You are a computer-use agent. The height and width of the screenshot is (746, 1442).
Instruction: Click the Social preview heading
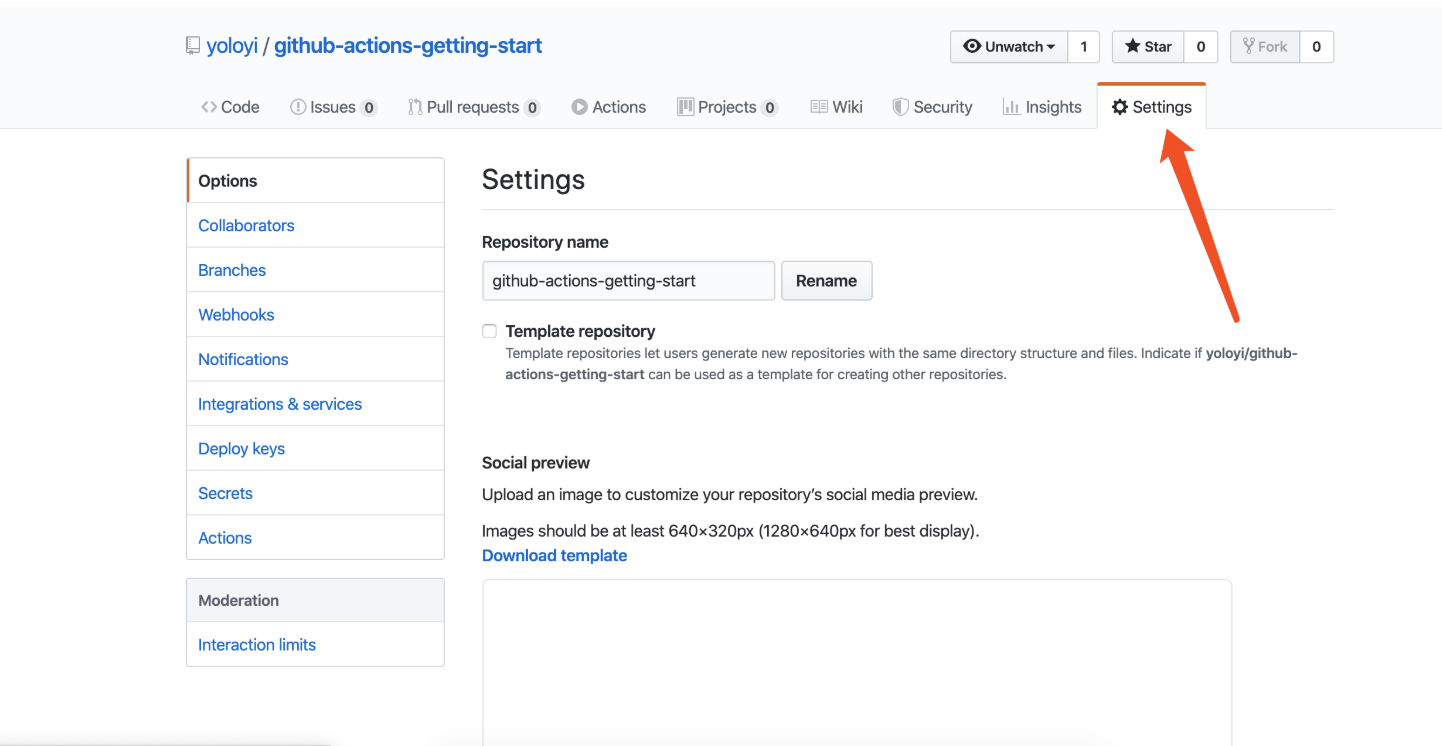[536, 463]
